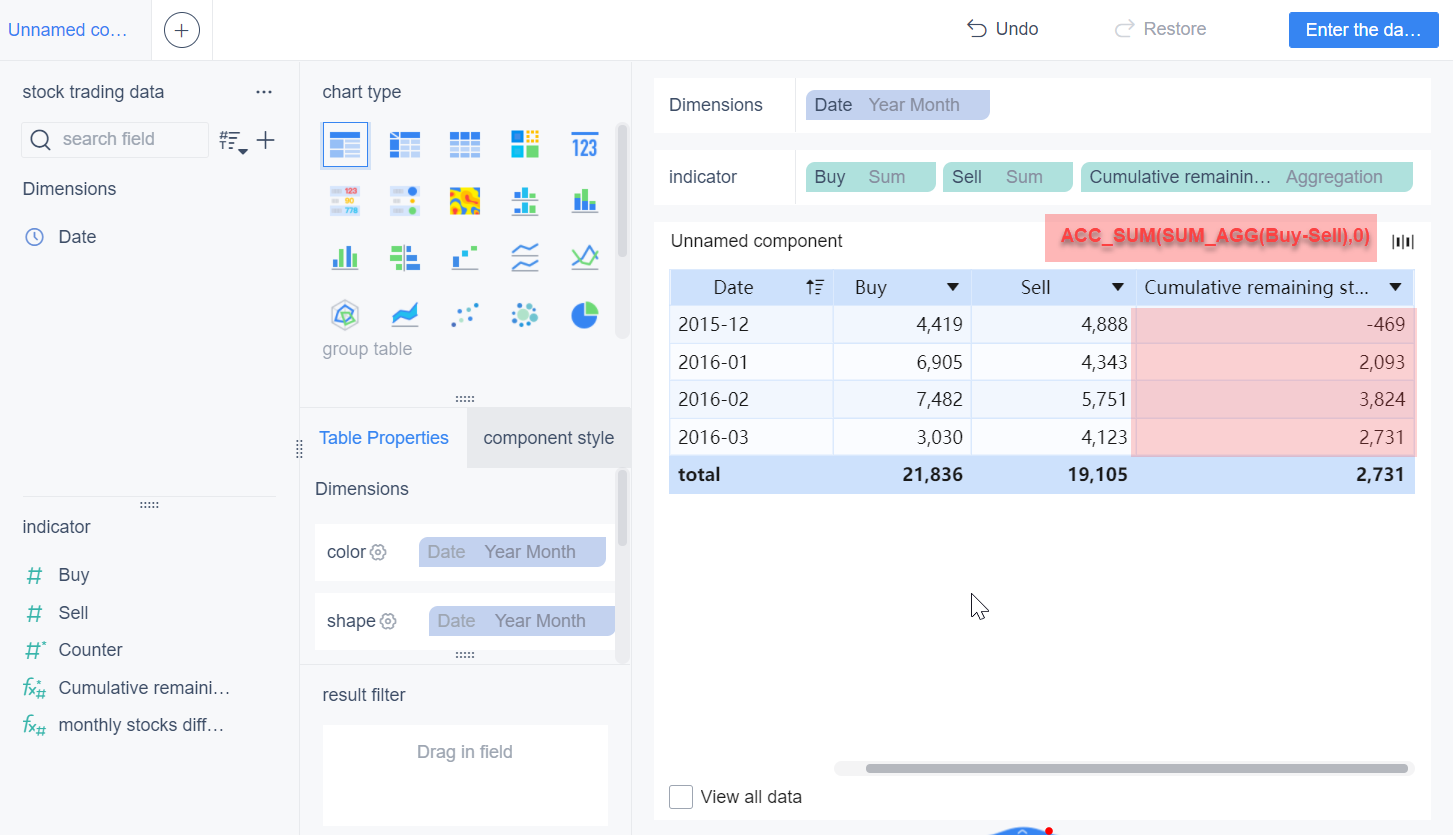This screenshot has height=835, width=1453.
Task: Select the scatter plot chart type
Action: pyautogui.click(x=465, y=315)
